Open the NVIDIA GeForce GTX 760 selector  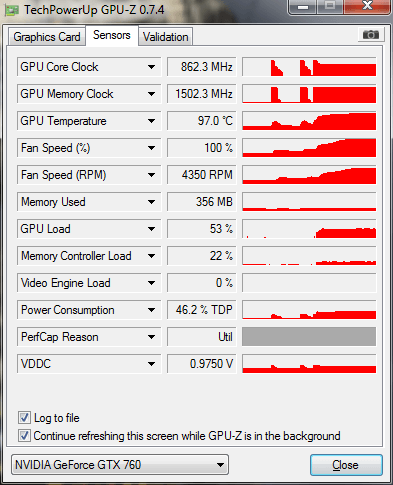click(120, 464)
